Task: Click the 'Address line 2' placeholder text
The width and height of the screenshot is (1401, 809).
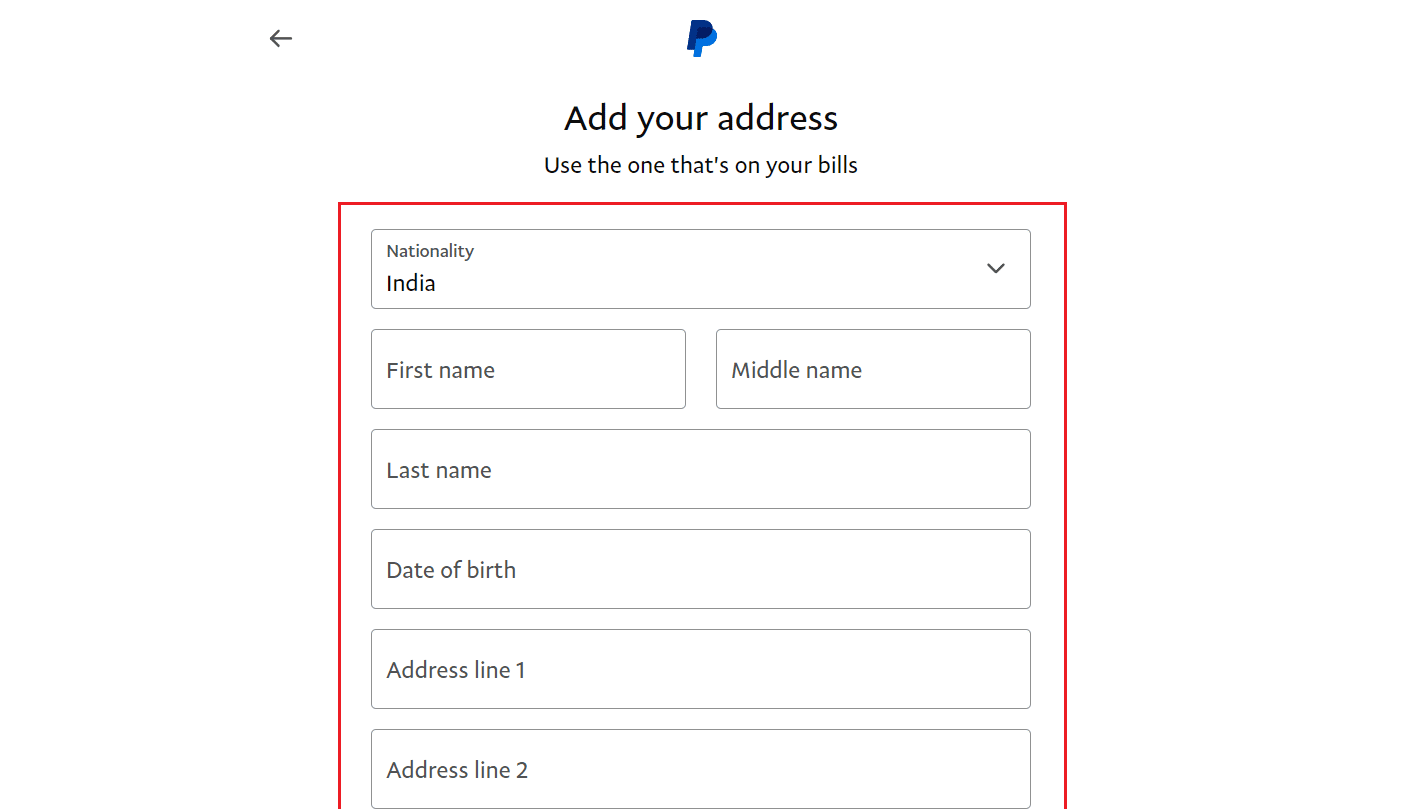Action: click(x=457, y=770)
